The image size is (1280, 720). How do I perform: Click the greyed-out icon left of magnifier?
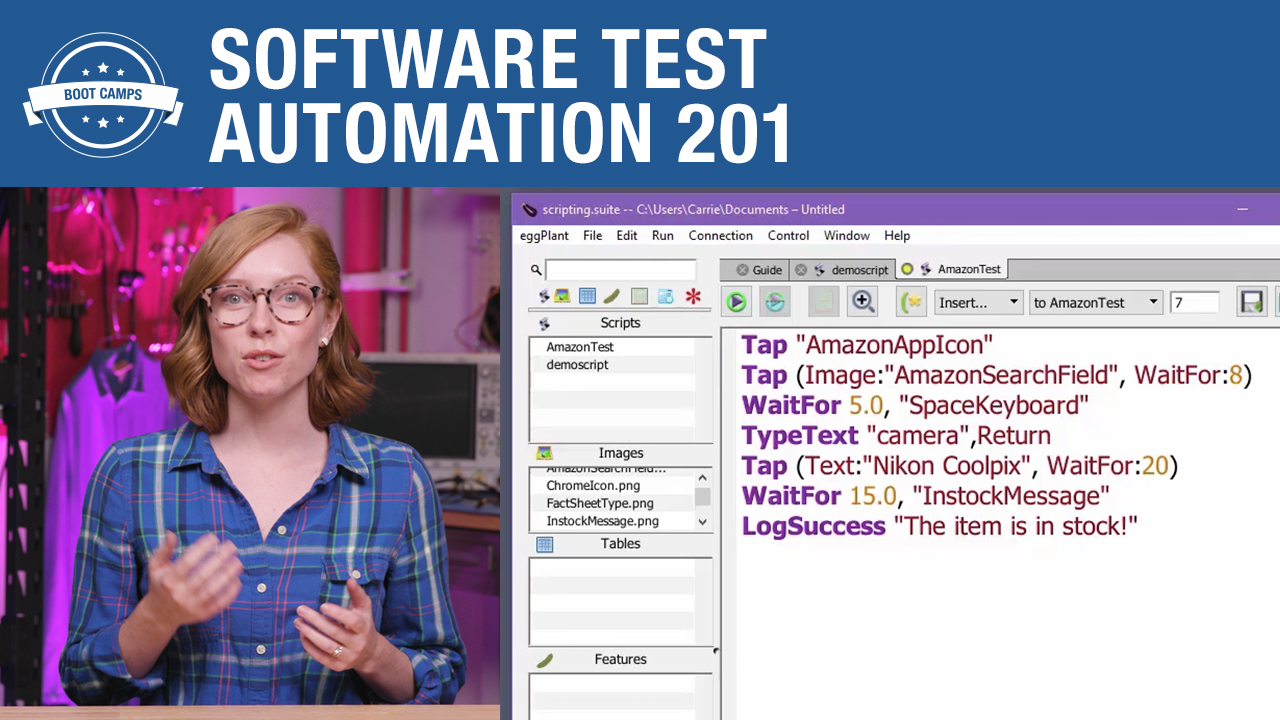[823, 302]
